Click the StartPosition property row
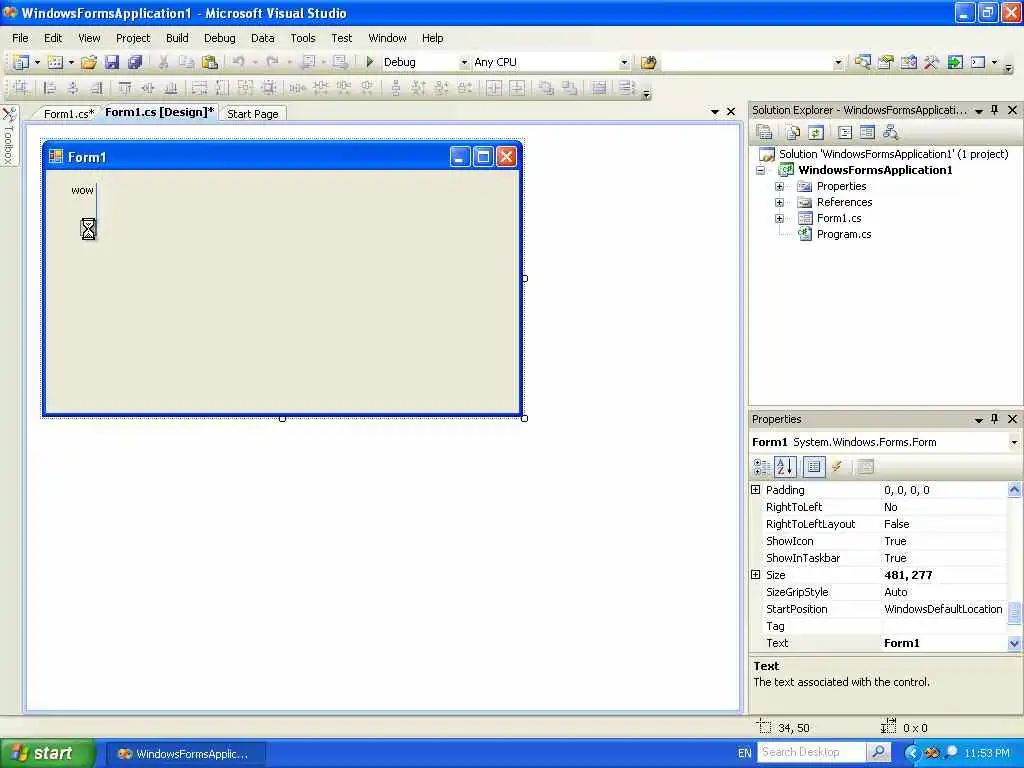The image size is (1024, 768). (879, 609)
